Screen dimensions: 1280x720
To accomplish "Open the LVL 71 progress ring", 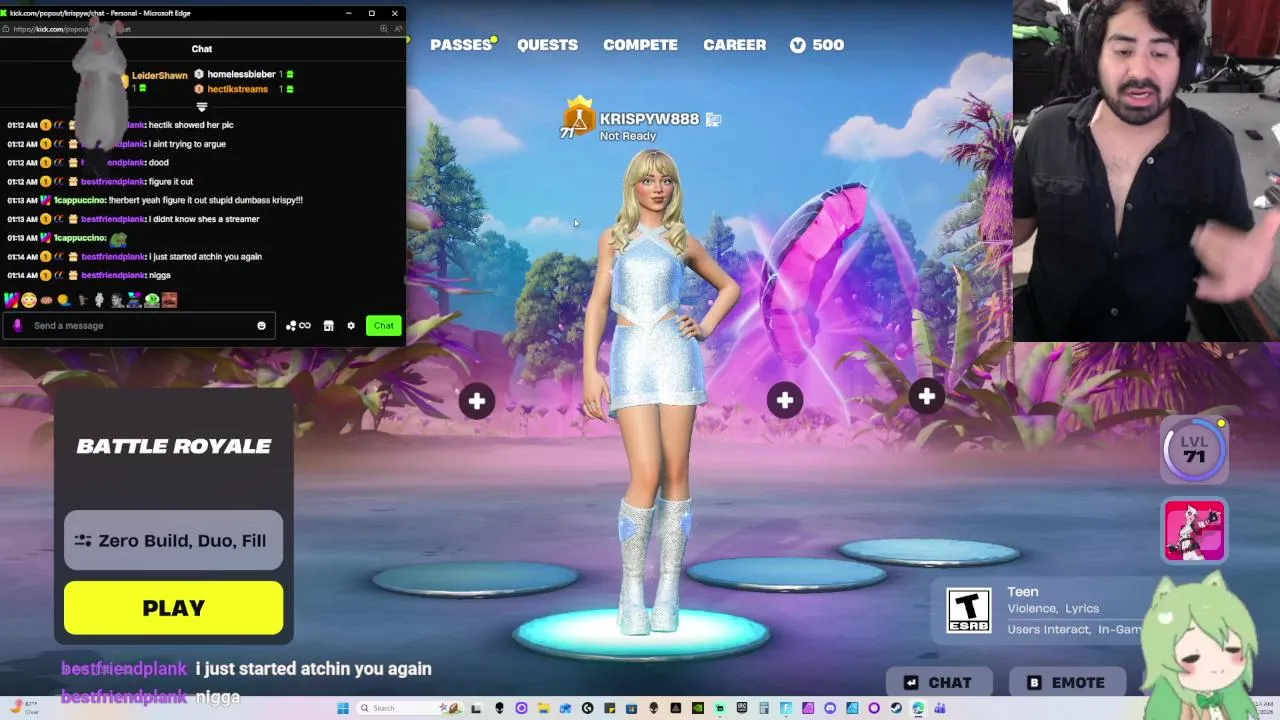I will [x=1194, y=450].
